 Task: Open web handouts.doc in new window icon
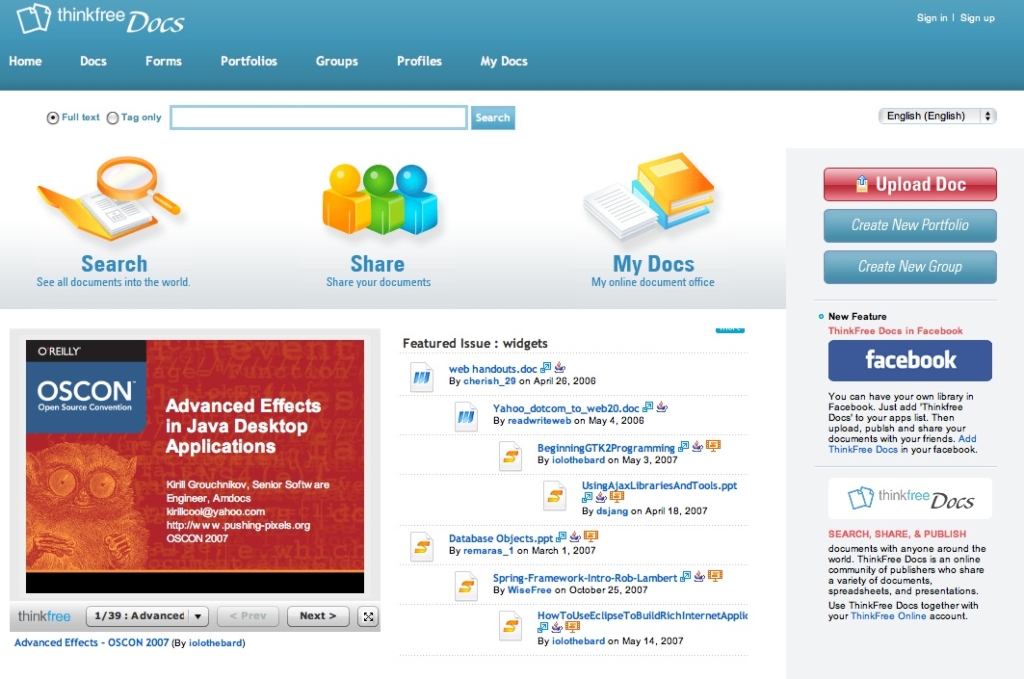coord(546,368)
